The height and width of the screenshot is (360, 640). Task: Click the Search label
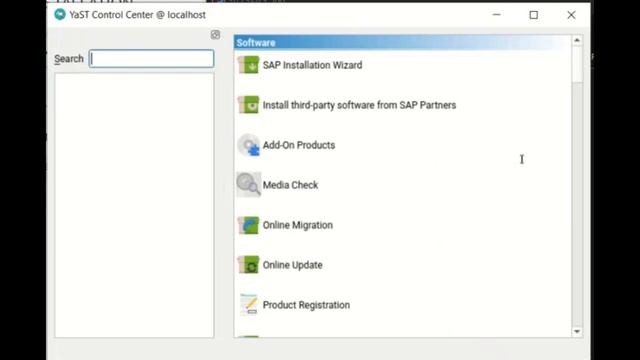coord(69,59)
